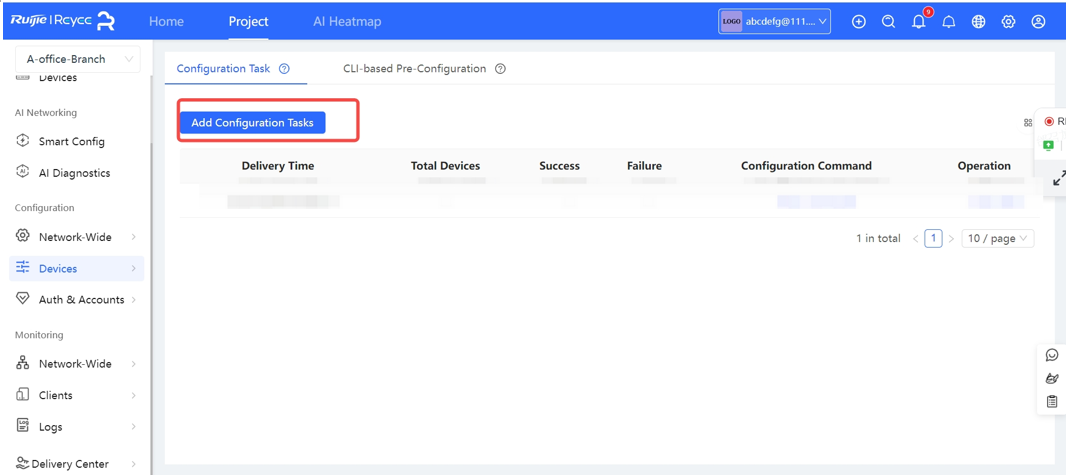
Task: Click help icon beside Configuration Task
Action: coord(284,69)
